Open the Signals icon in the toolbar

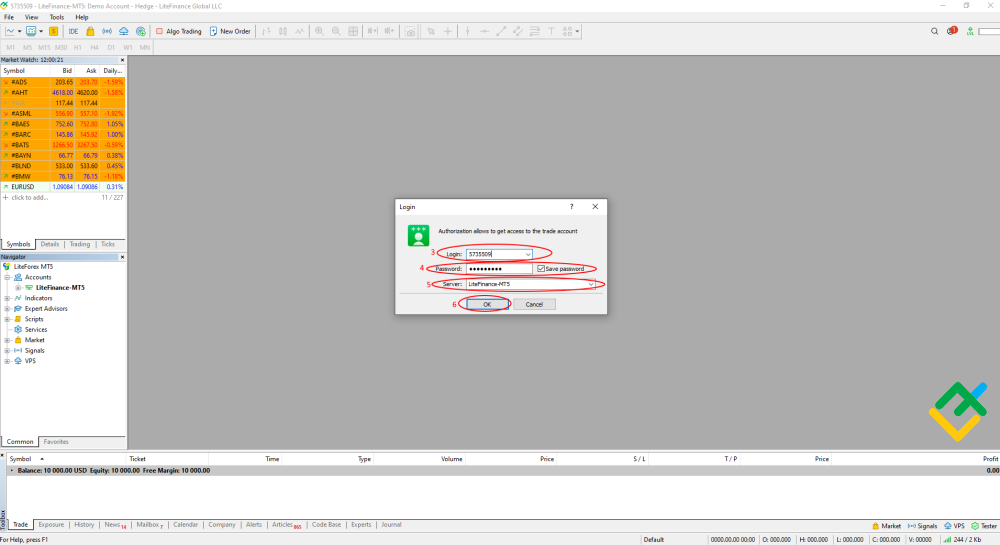click(107, 31)
